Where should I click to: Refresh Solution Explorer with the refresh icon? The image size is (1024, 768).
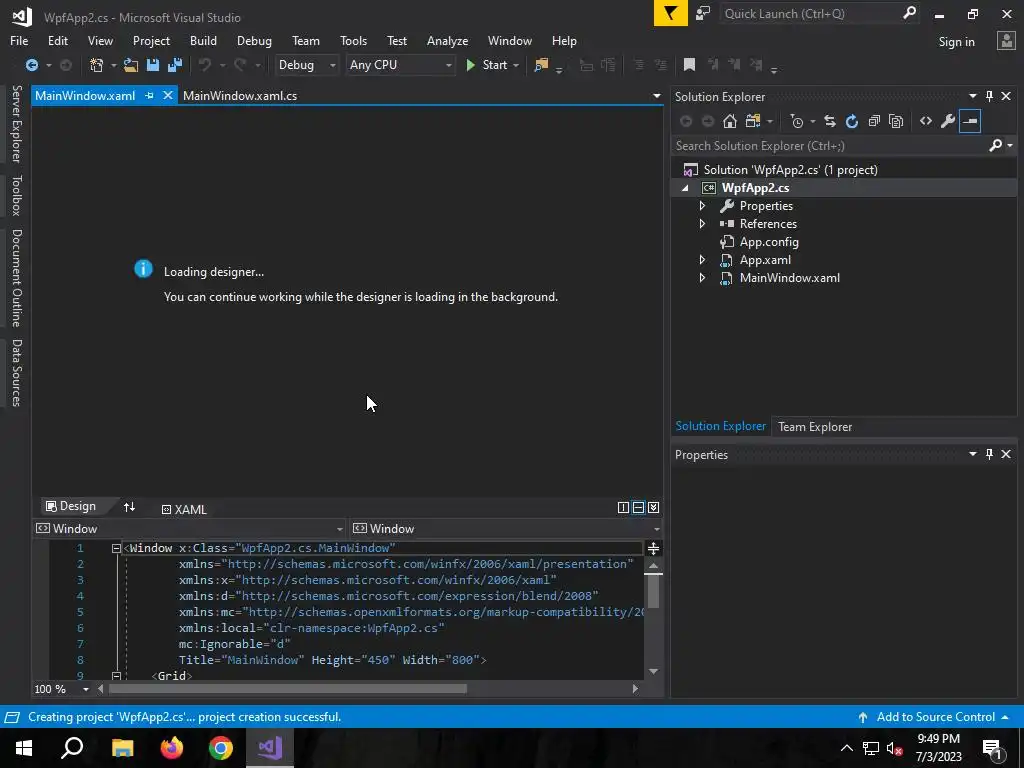pos(852,121)
